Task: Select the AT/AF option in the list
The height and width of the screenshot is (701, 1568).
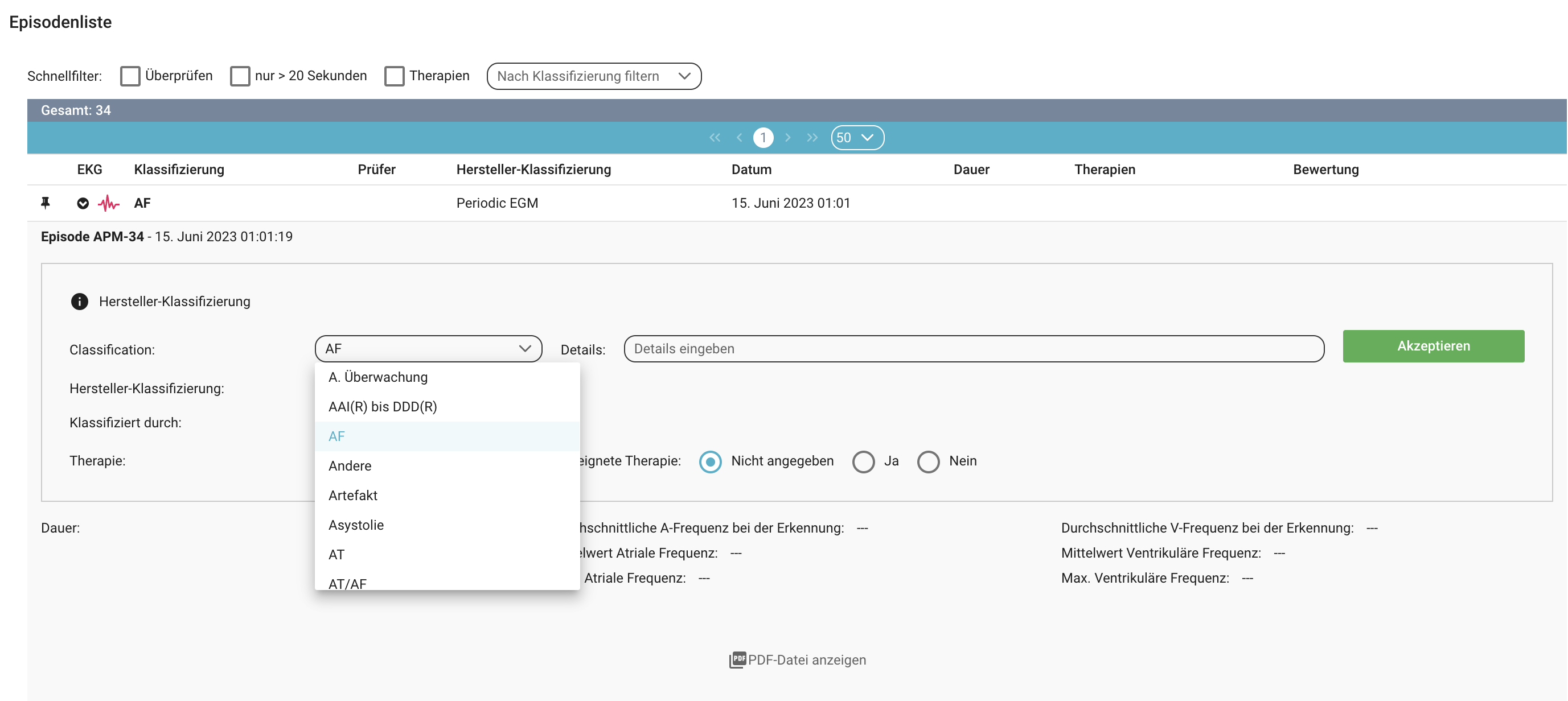Action: [x=447, y=580]
